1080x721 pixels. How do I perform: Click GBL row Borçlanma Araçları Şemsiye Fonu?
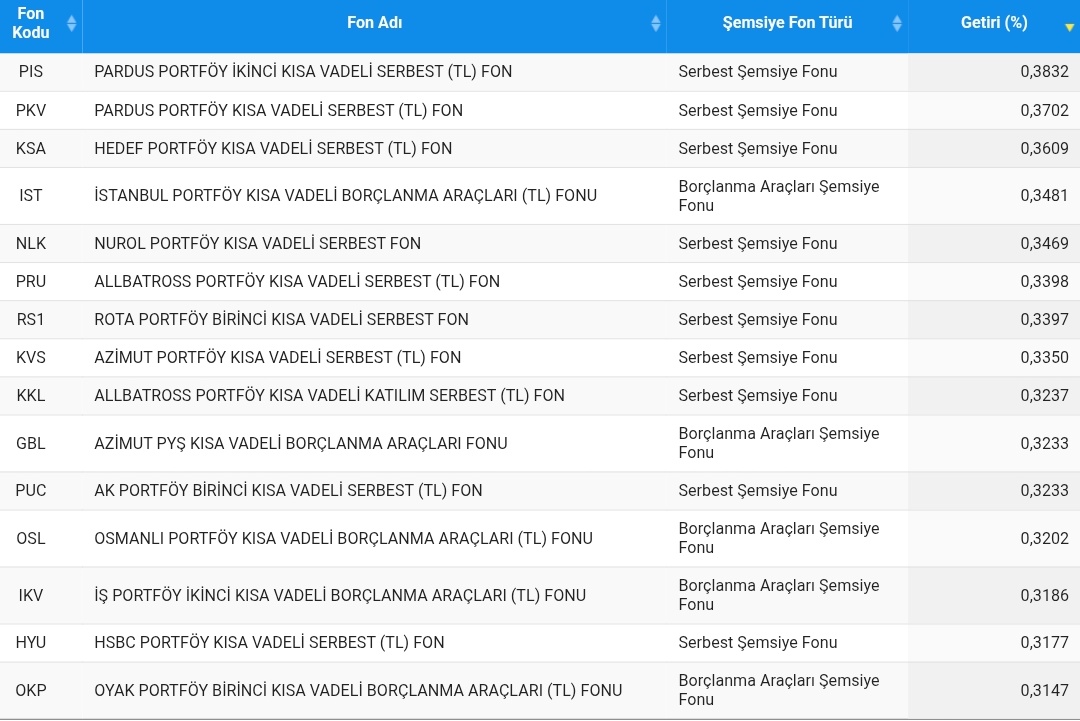tap(779, 443)
